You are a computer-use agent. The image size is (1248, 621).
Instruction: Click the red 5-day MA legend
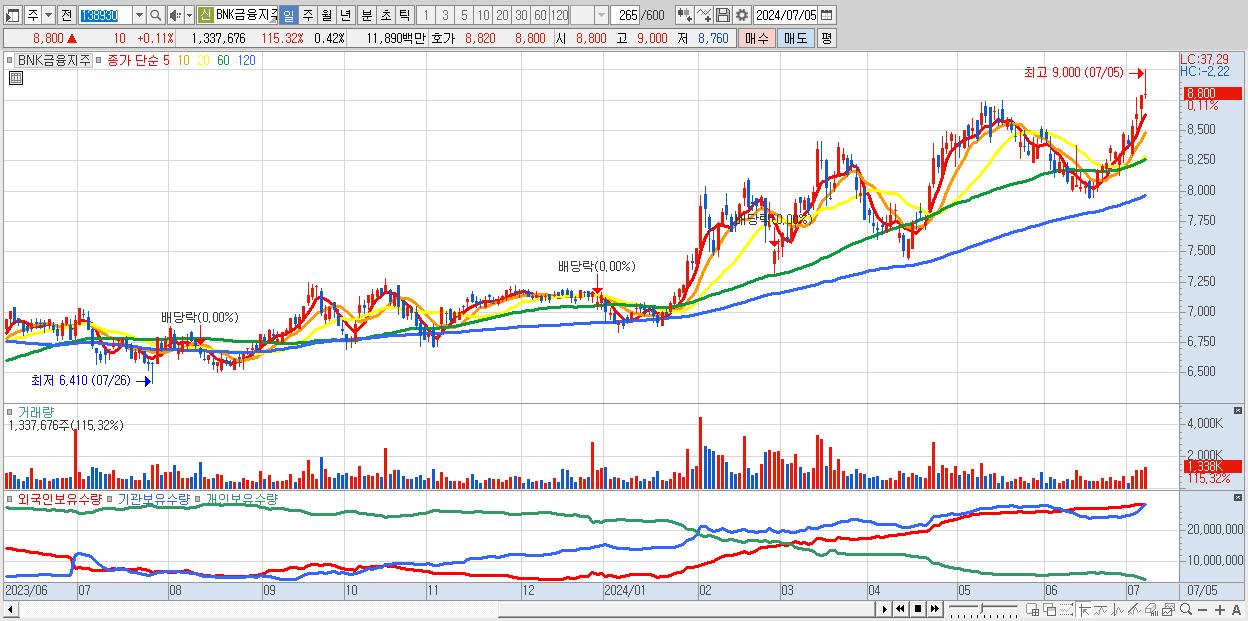(166, 60)
